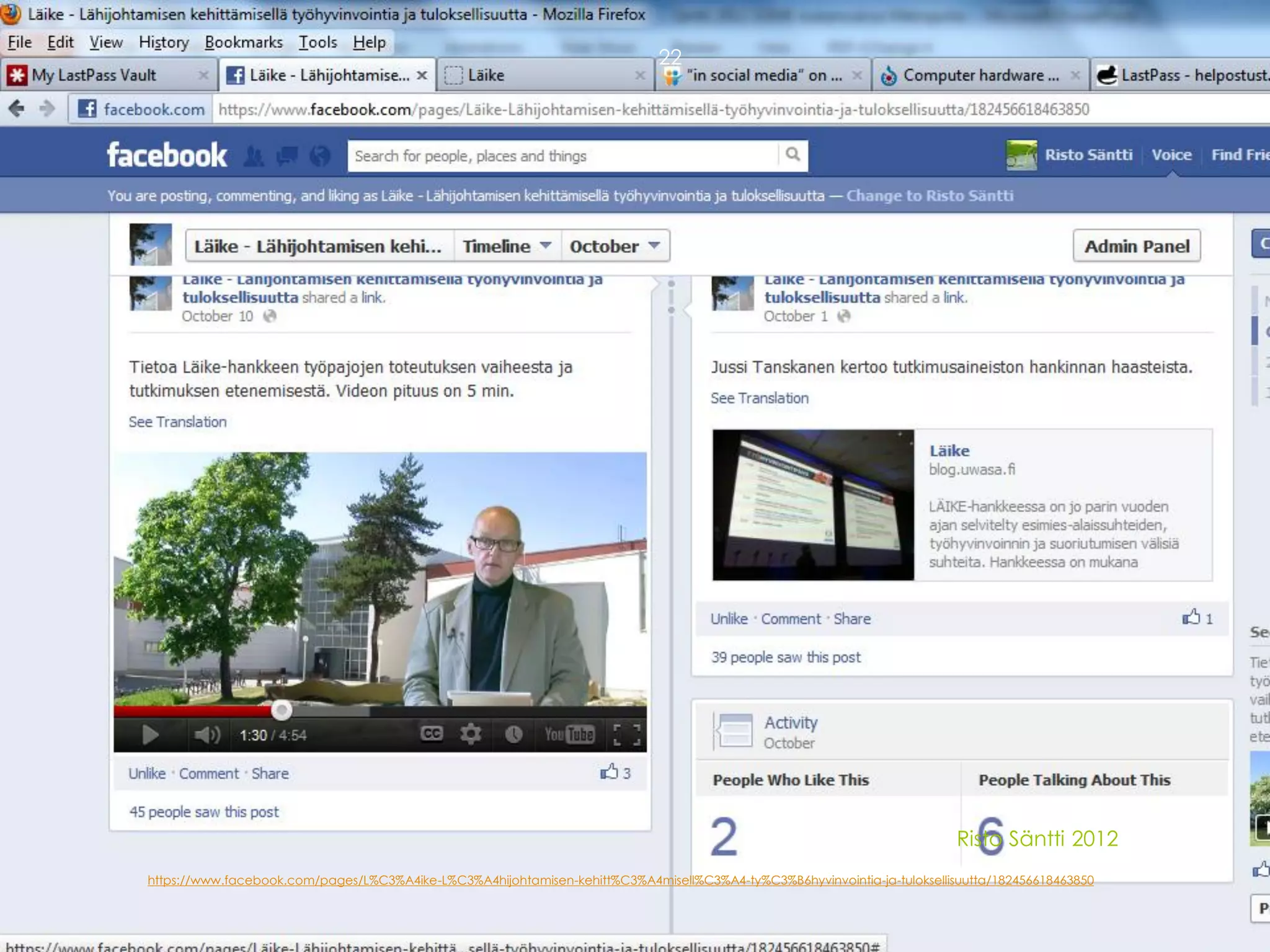
Task: Play the YouTube video
Action: pyautogui.click(x=149, y=735)
